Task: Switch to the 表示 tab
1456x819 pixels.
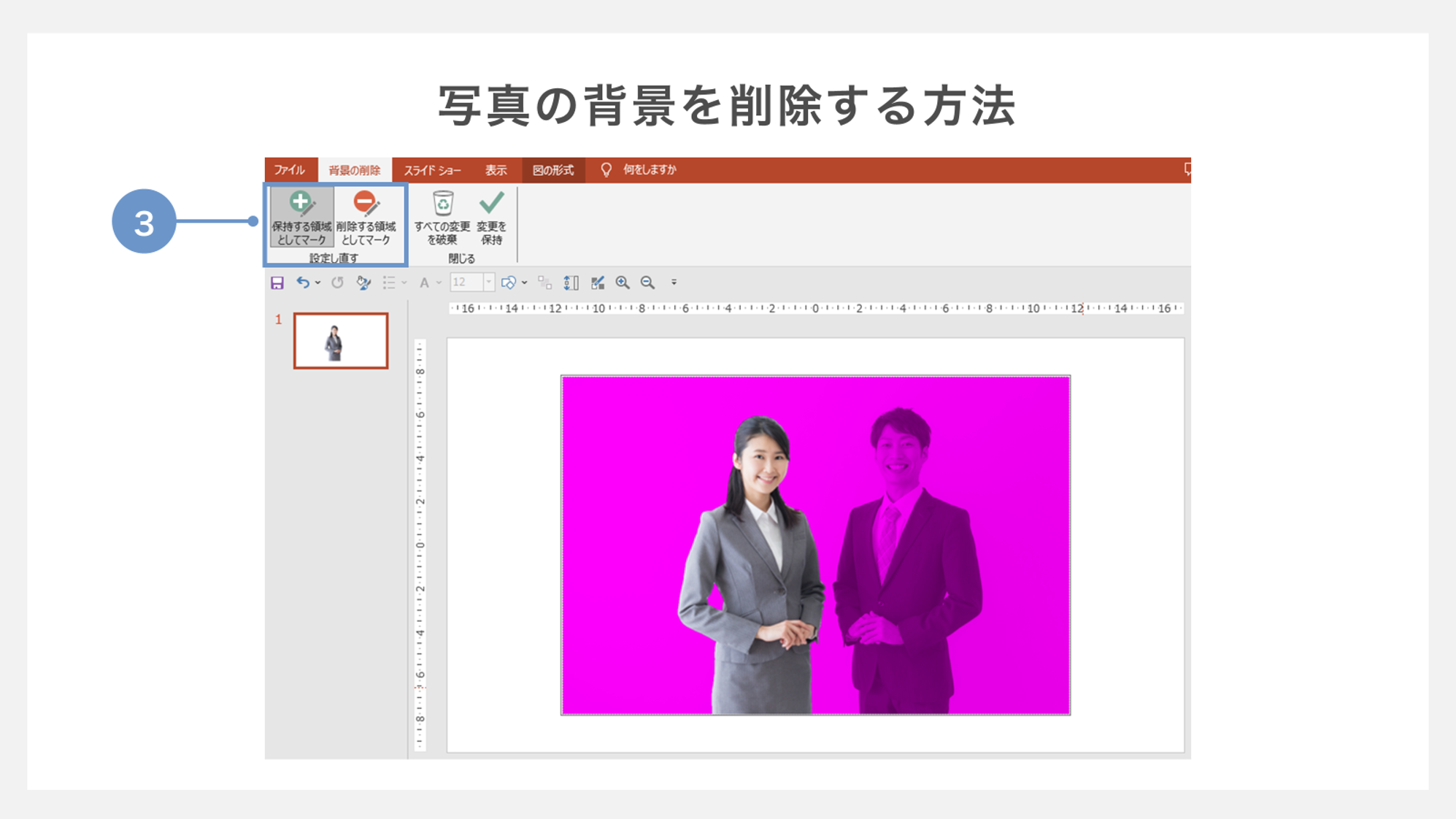Action: coord(496,170)
